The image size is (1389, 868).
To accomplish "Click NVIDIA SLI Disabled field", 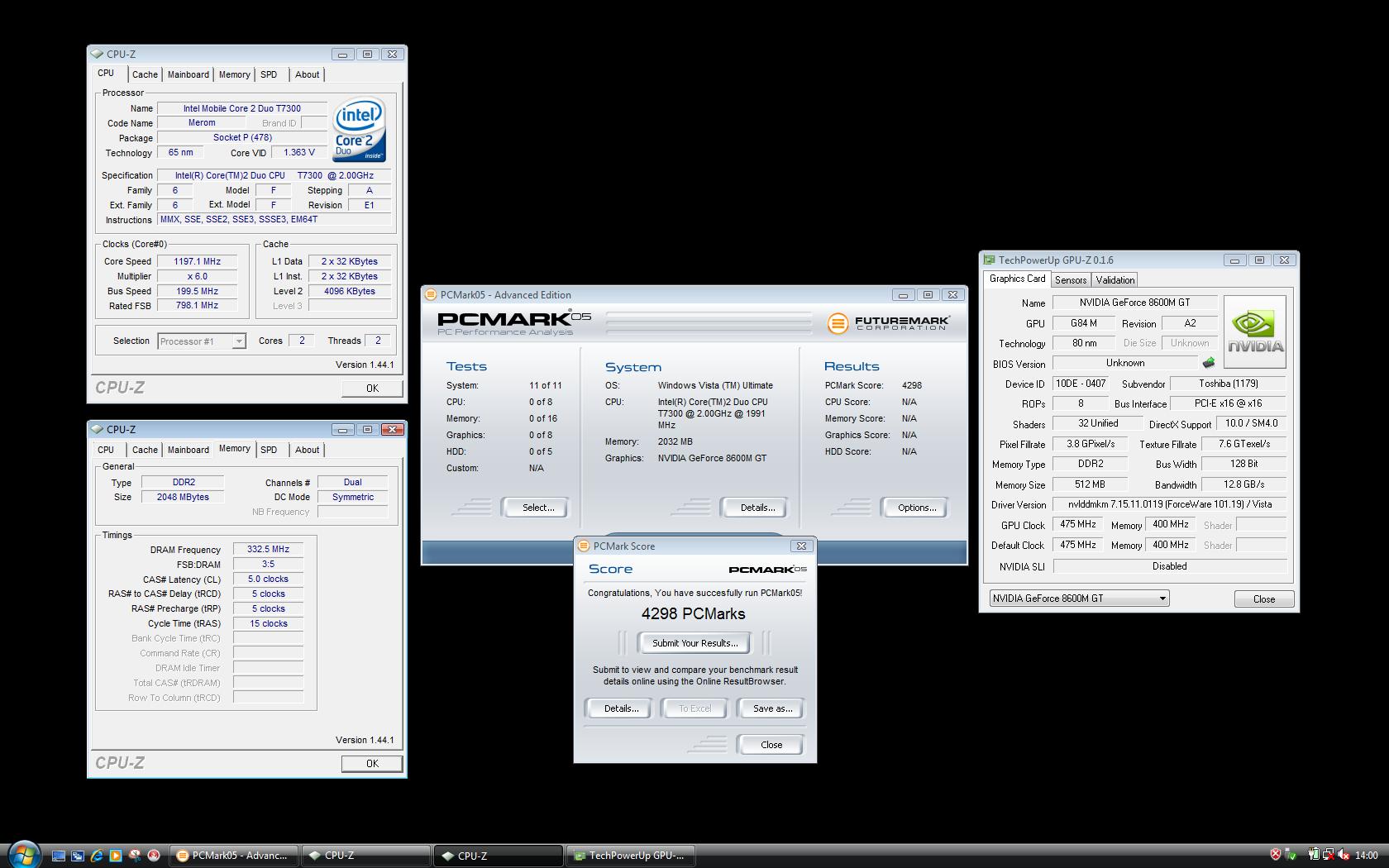I will pos(1169,566).
